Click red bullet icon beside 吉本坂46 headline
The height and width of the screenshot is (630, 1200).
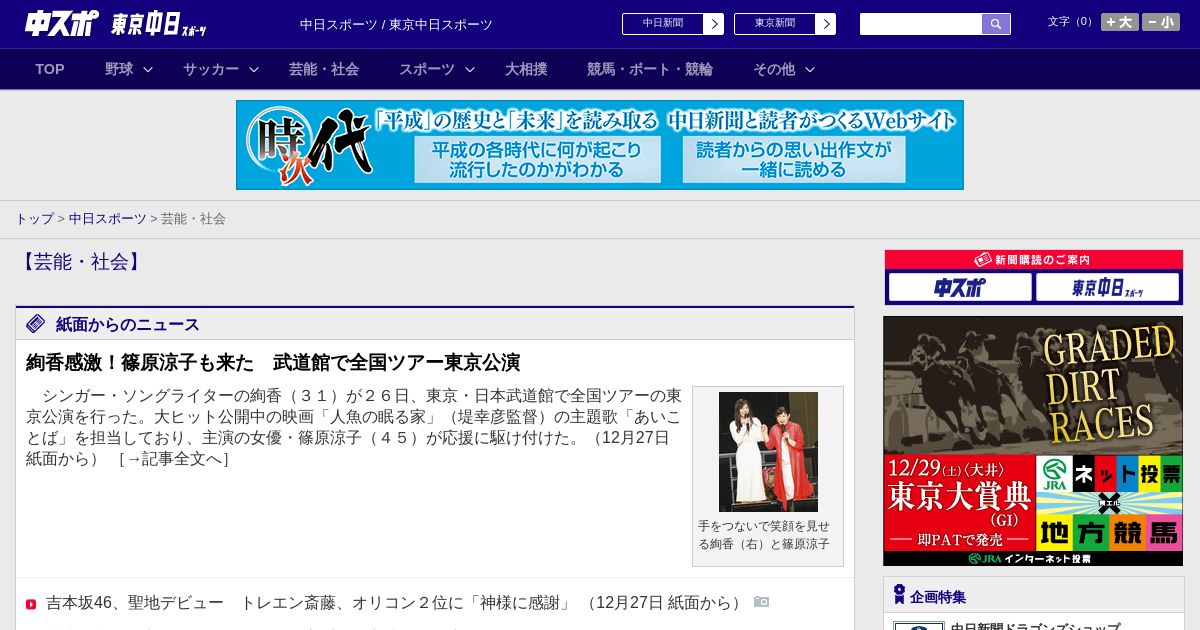click(31, 604)
